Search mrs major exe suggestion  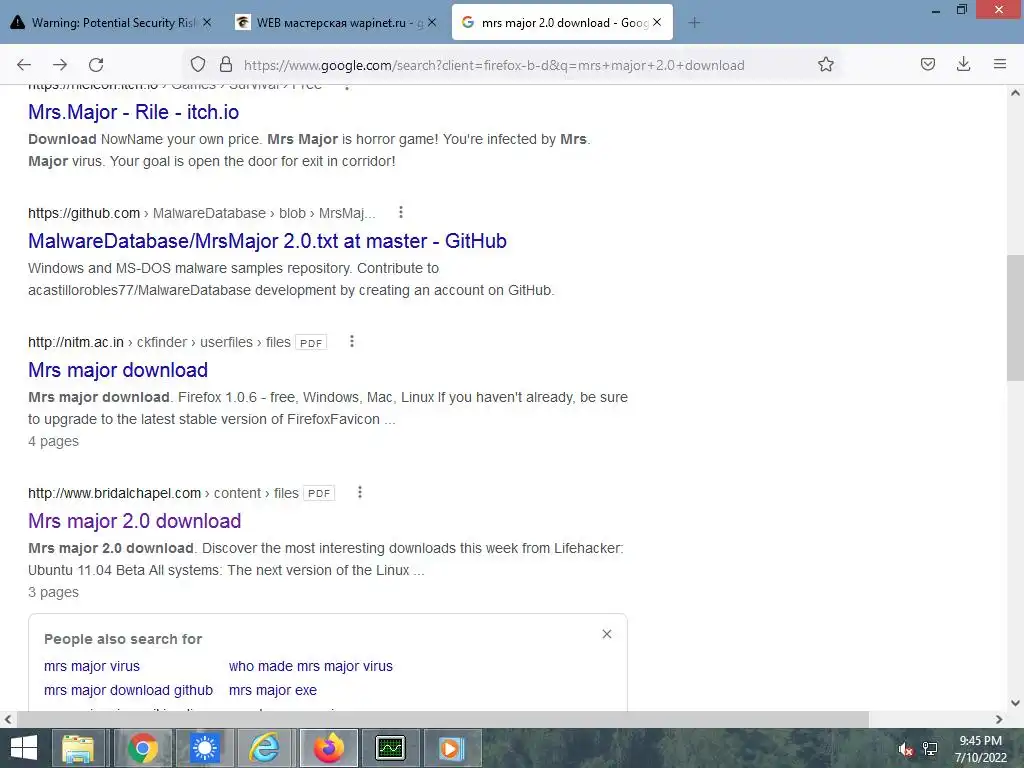273,690
